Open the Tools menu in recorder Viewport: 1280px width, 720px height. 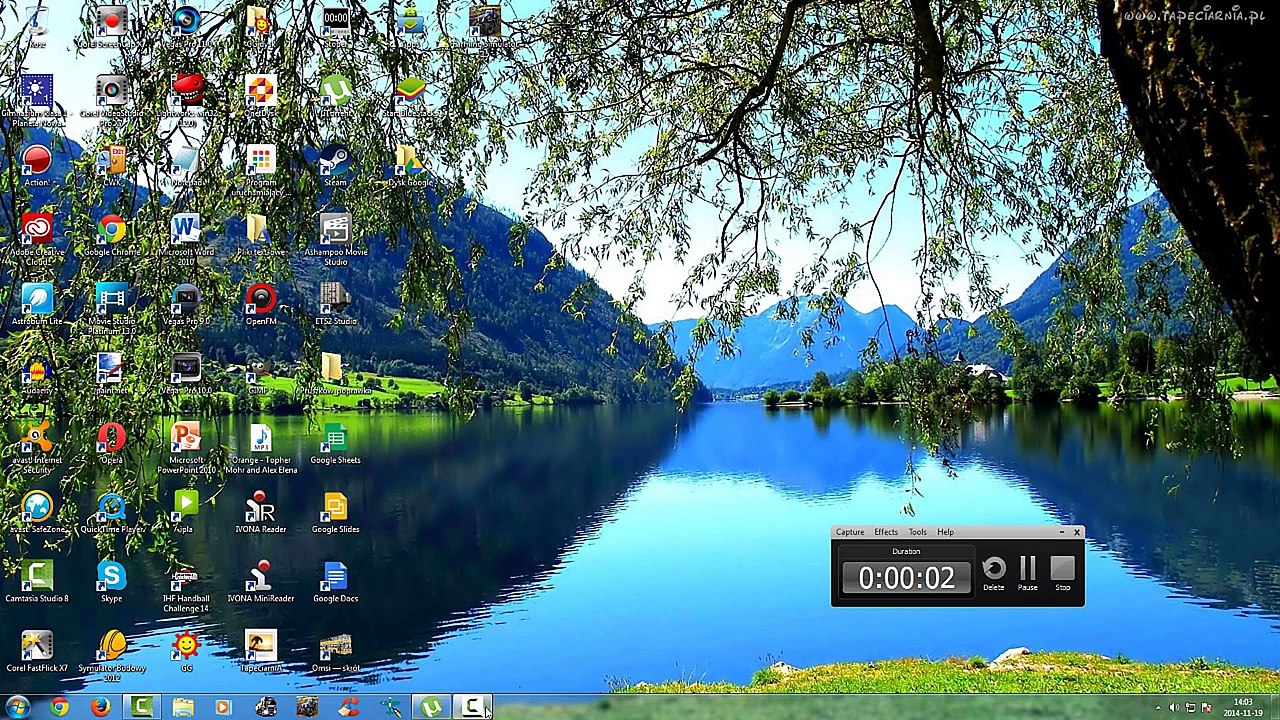point(917,532)
